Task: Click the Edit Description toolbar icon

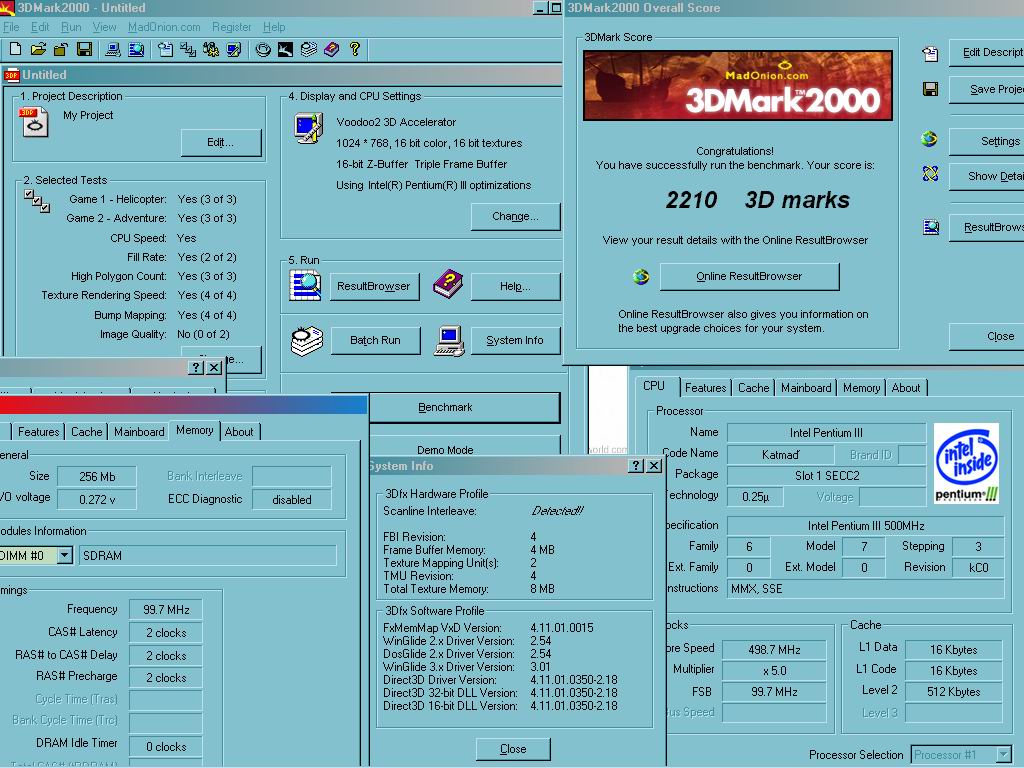Action: [x=165, y=49]
